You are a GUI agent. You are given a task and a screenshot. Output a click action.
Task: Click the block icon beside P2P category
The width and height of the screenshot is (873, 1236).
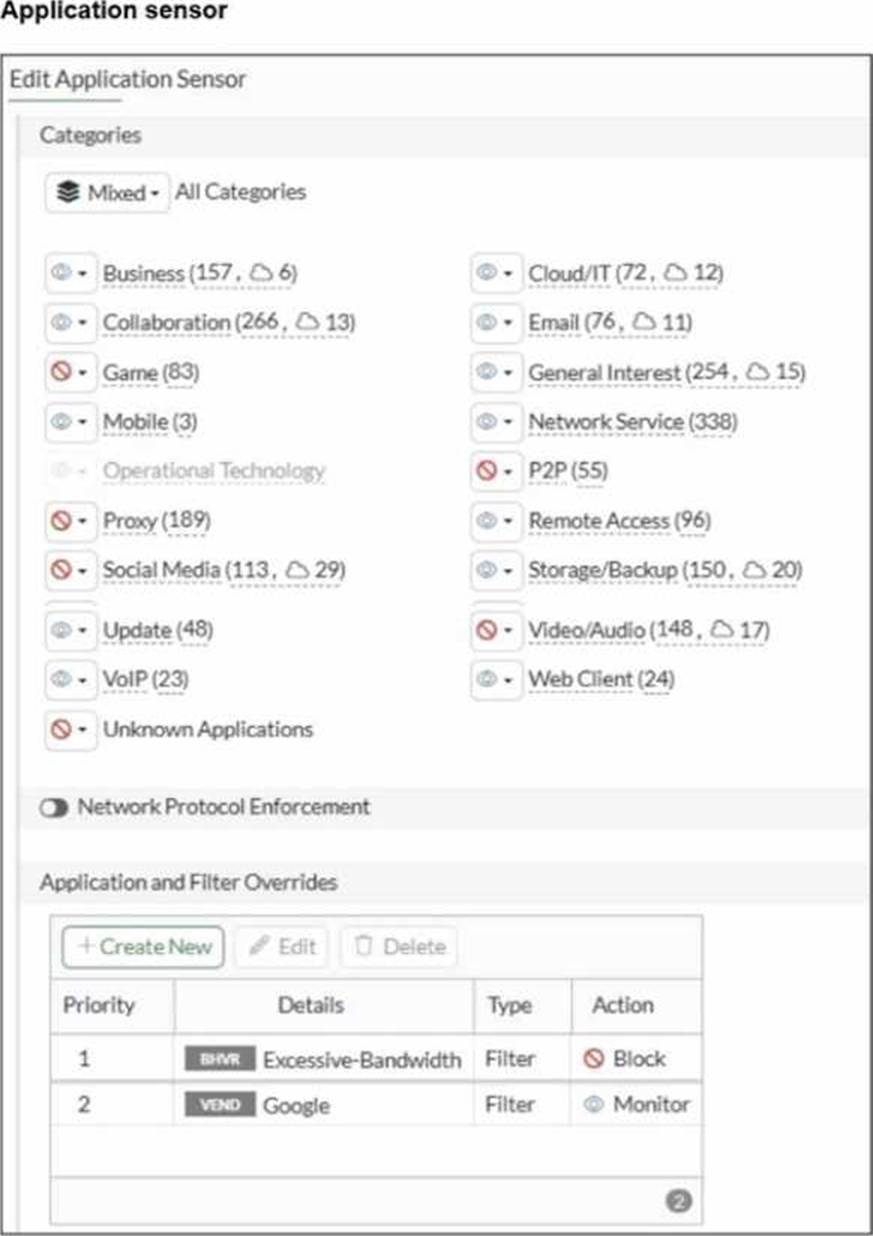coord(487,471)
